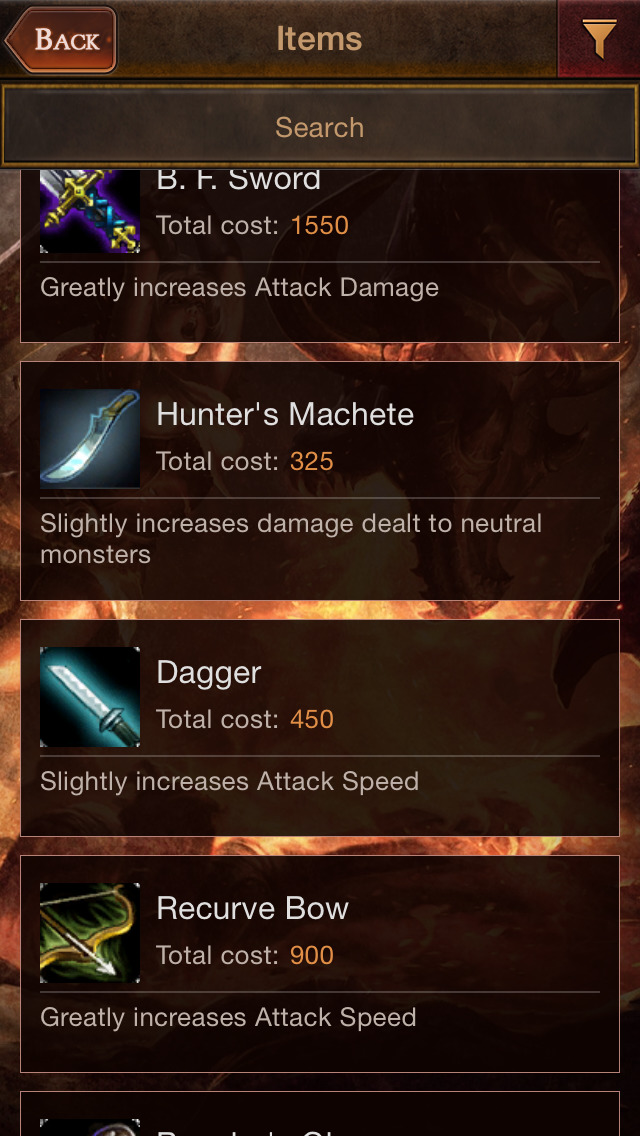The image size is (640, 1136).
Task: Select 'Greatly increases Attack Speed' description
Action: tap(228, 1018)
